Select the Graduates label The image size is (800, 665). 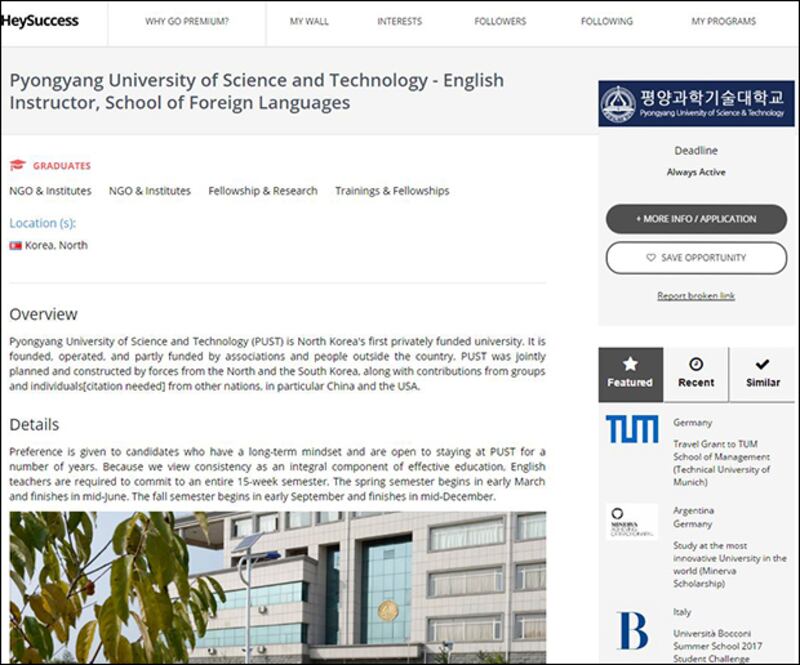[x=62, y=166]
